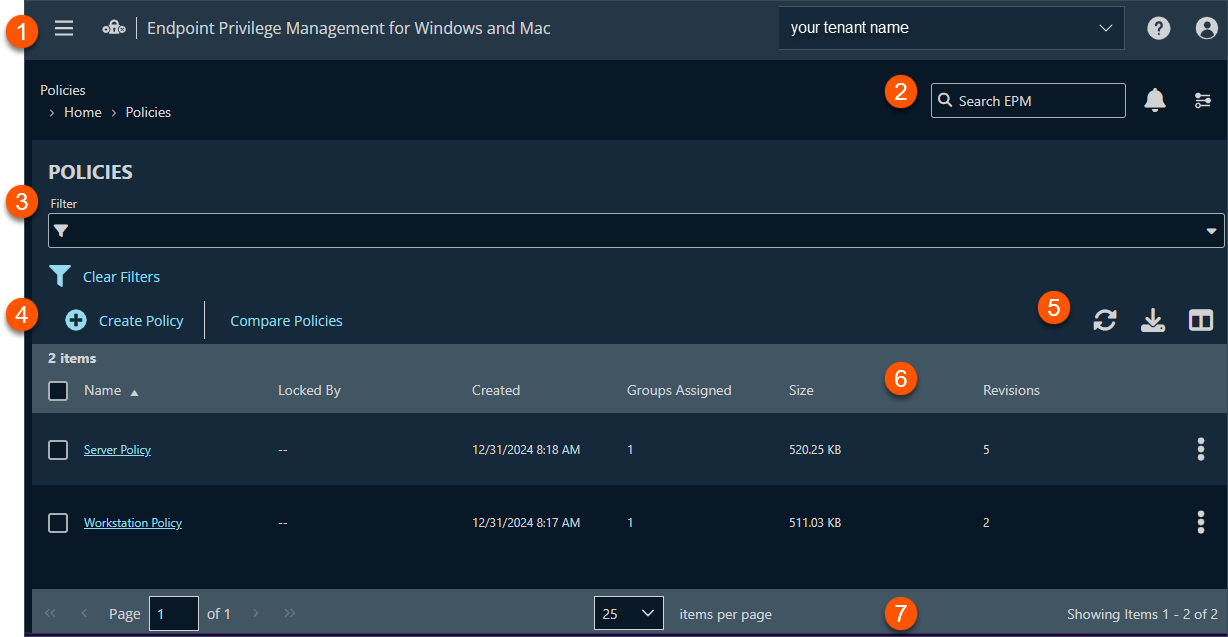Sort by Groups Assigned column
Screen dimensions: 1228x637
coord(679,390)
